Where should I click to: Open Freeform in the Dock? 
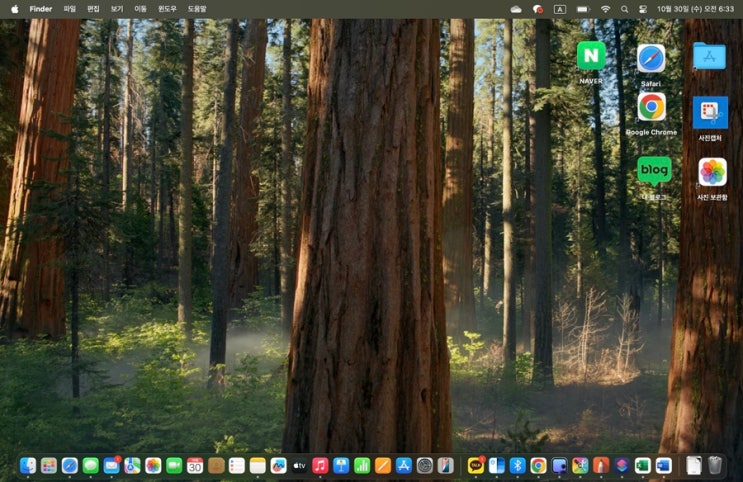click(x=278, y=466)
